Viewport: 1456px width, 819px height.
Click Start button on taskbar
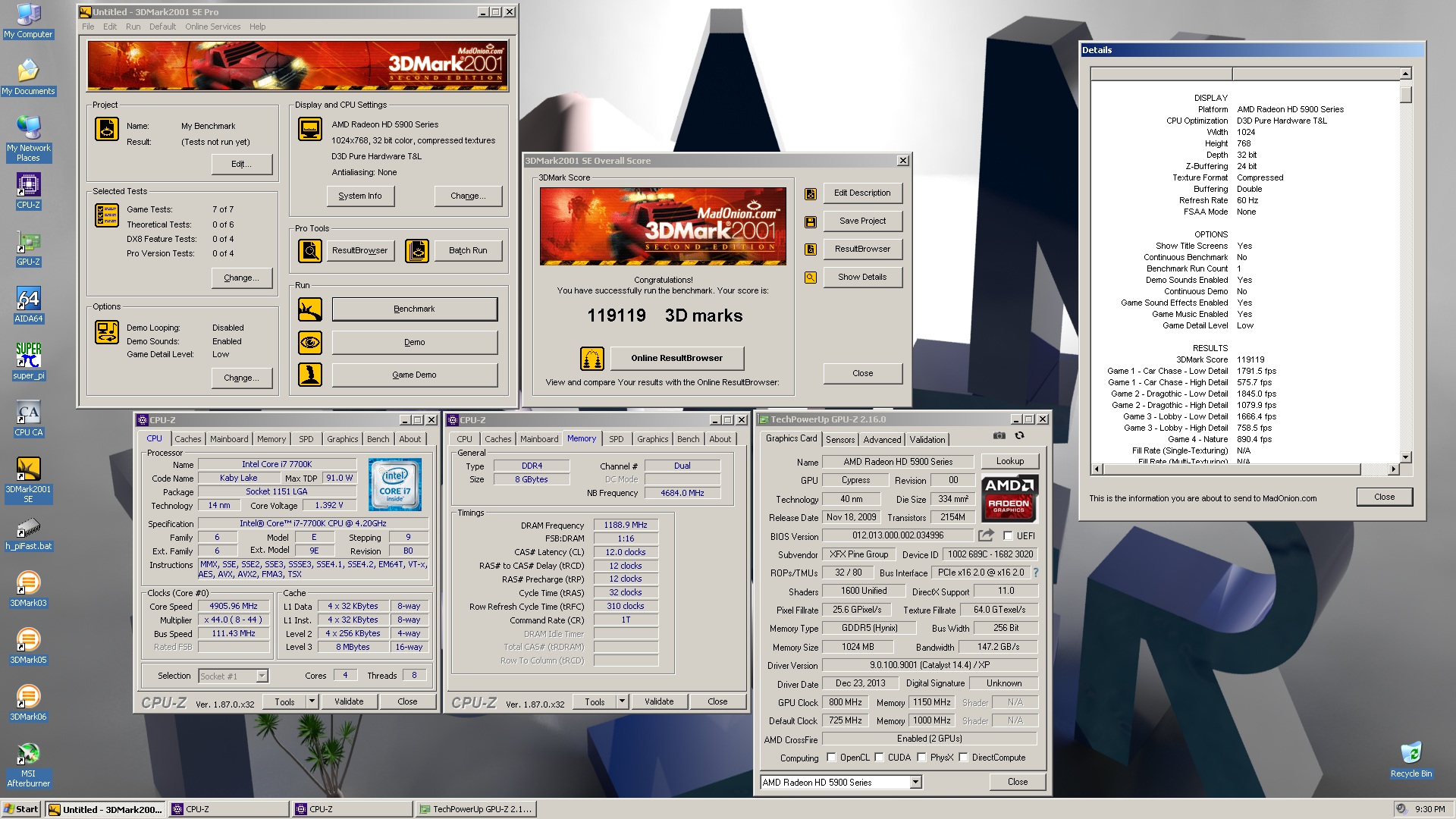point(21,809)
